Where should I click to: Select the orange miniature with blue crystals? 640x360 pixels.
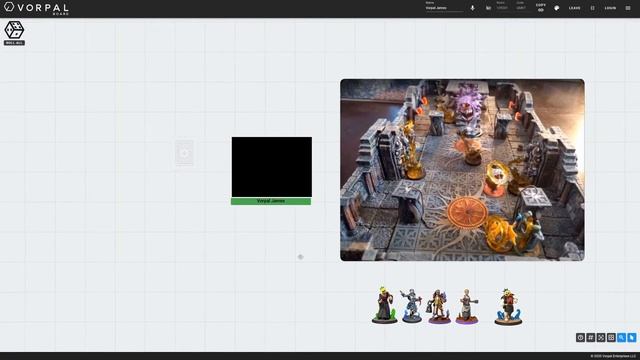[x=508, y=307]
